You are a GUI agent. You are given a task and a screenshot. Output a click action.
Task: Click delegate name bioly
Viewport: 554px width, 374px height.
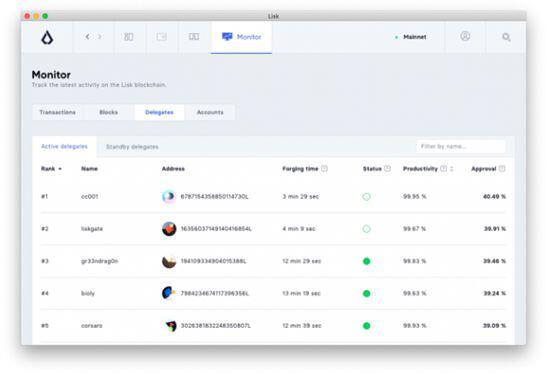pyautogui.click(x=88, y=293)
